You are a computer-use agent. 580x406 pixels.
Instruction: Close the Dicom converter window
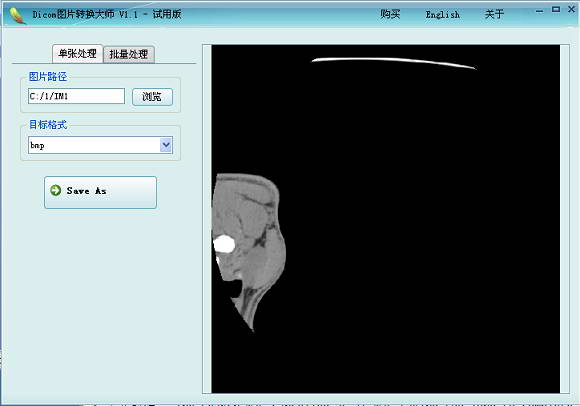(571, 10)
